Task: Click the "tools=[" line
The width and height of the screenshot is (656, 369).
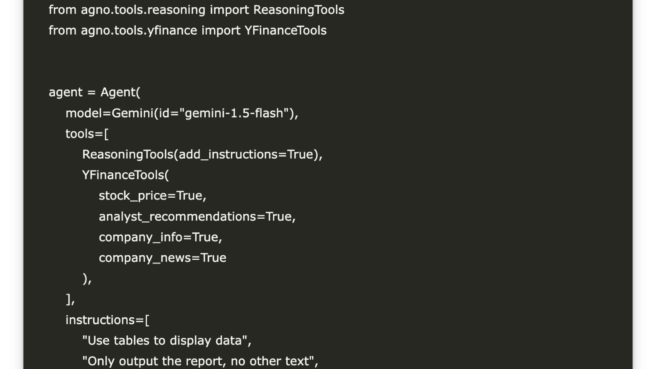Action: pos(87,134)
